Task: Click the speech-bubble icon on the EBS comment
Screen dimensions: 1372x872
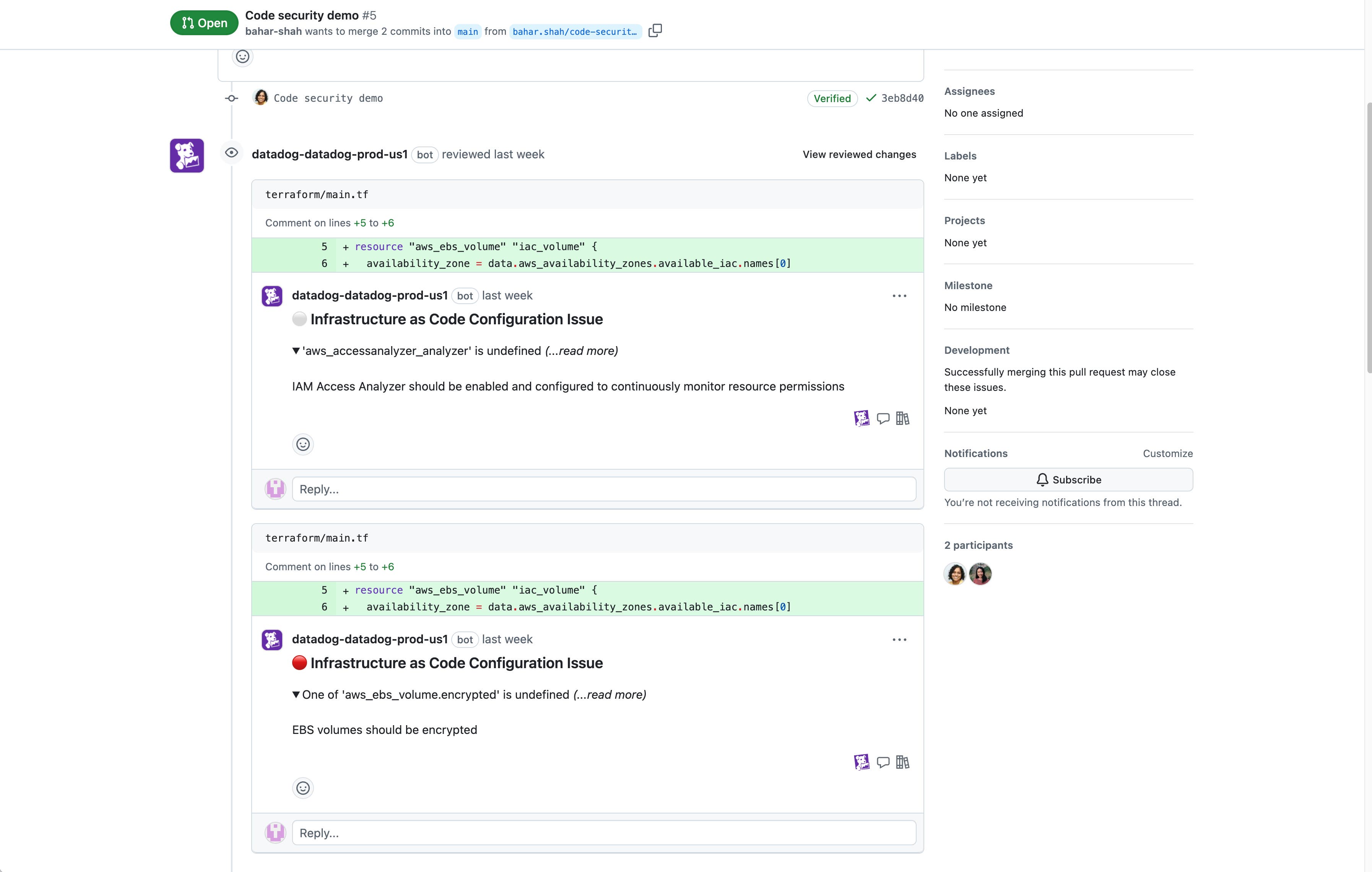Action: tap(883, 762)
